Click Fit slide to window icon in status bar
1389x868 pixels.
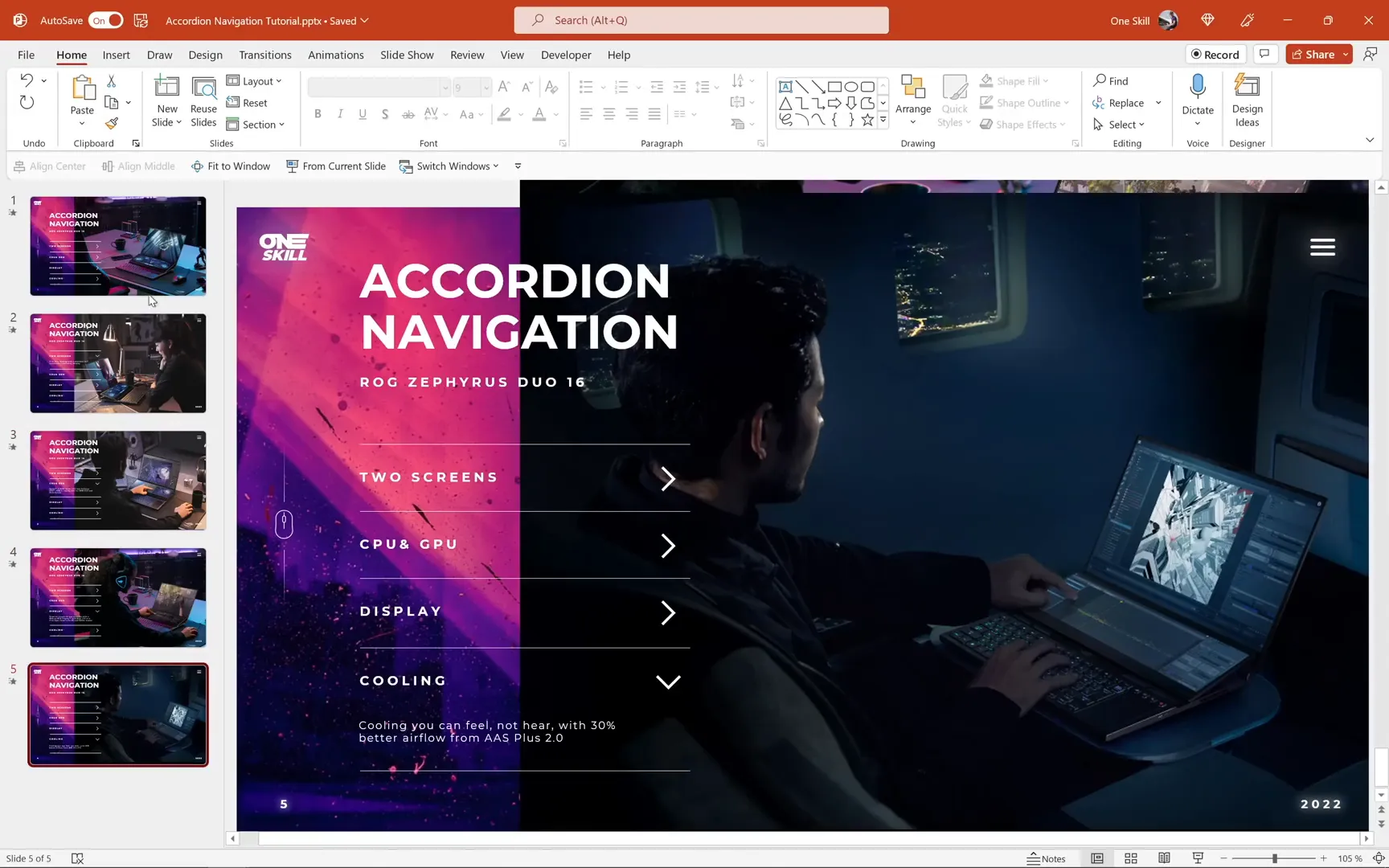pyautogui.click(x=1379, y=858)
